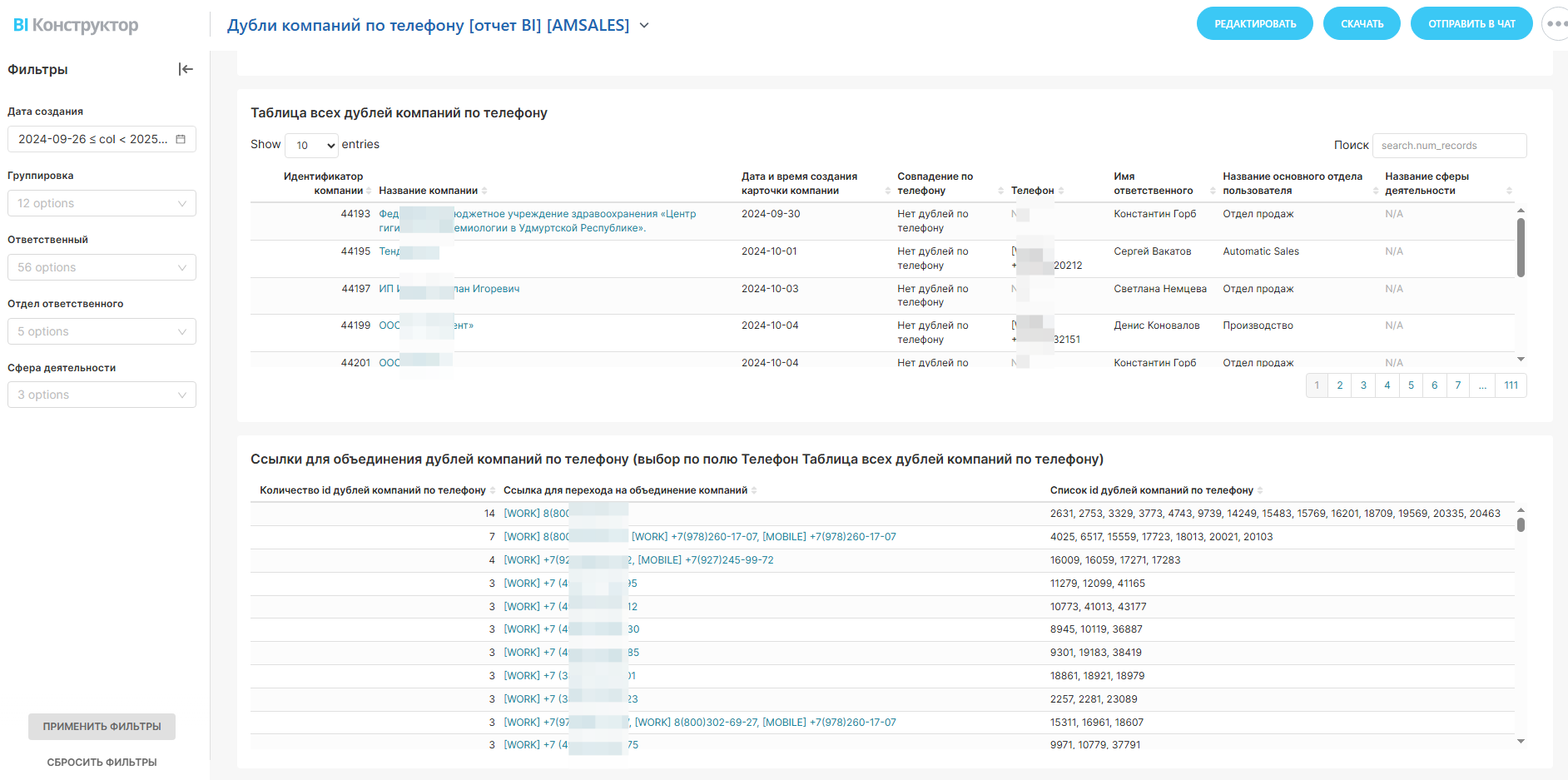Sort by Телефон column arrows

pos(1061,191)
